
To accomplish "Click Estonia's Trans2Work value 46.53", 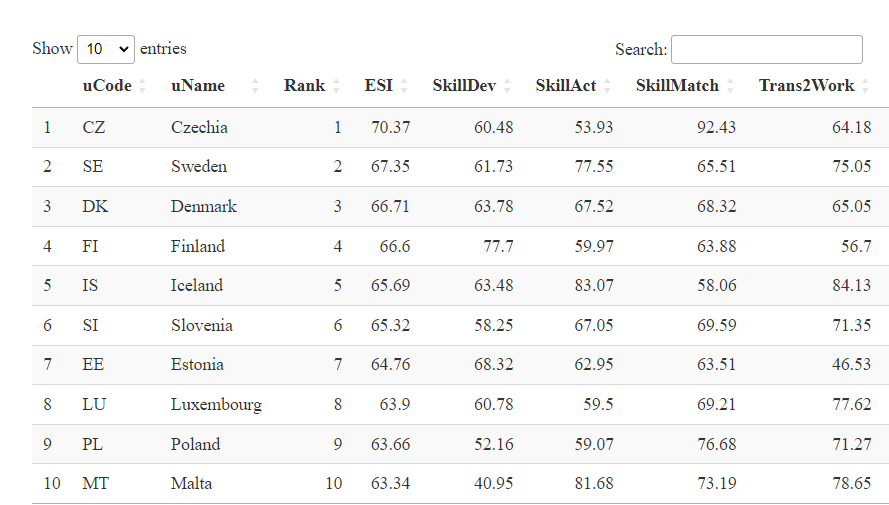I will point(852,364).
